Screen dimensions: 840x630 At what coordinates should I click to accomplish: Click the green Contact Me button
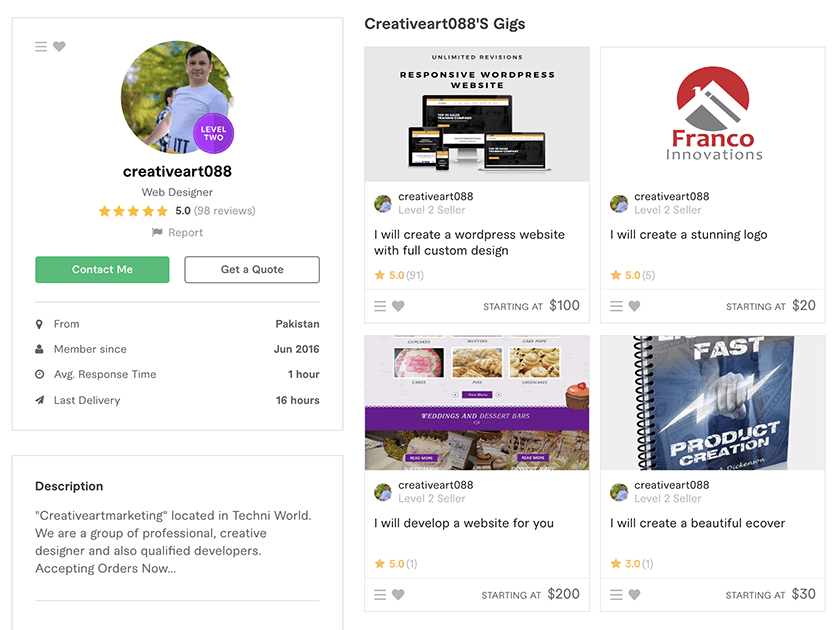[x=102, y=269]
